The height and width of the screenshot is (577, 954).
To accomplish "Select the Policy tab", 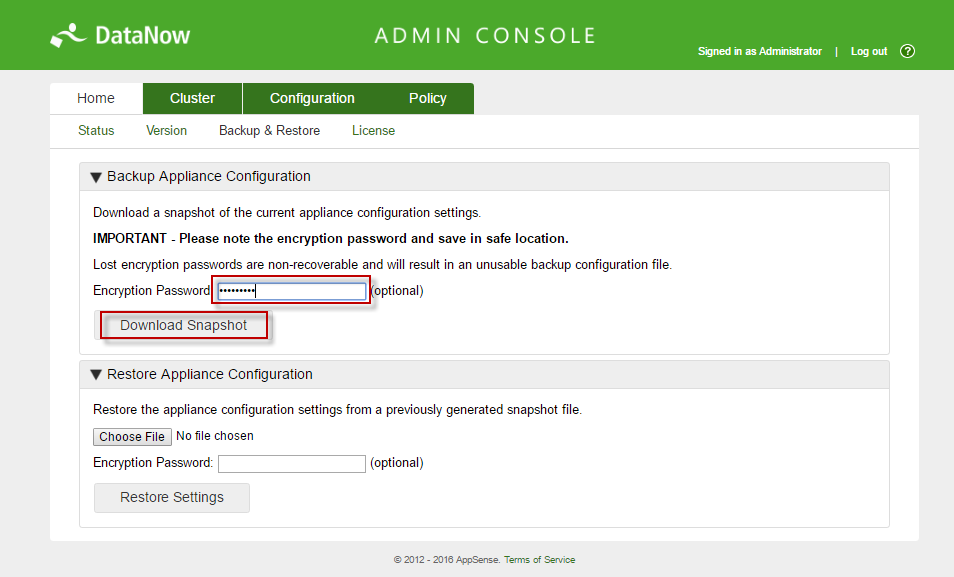I will click(x=428, y=98).
